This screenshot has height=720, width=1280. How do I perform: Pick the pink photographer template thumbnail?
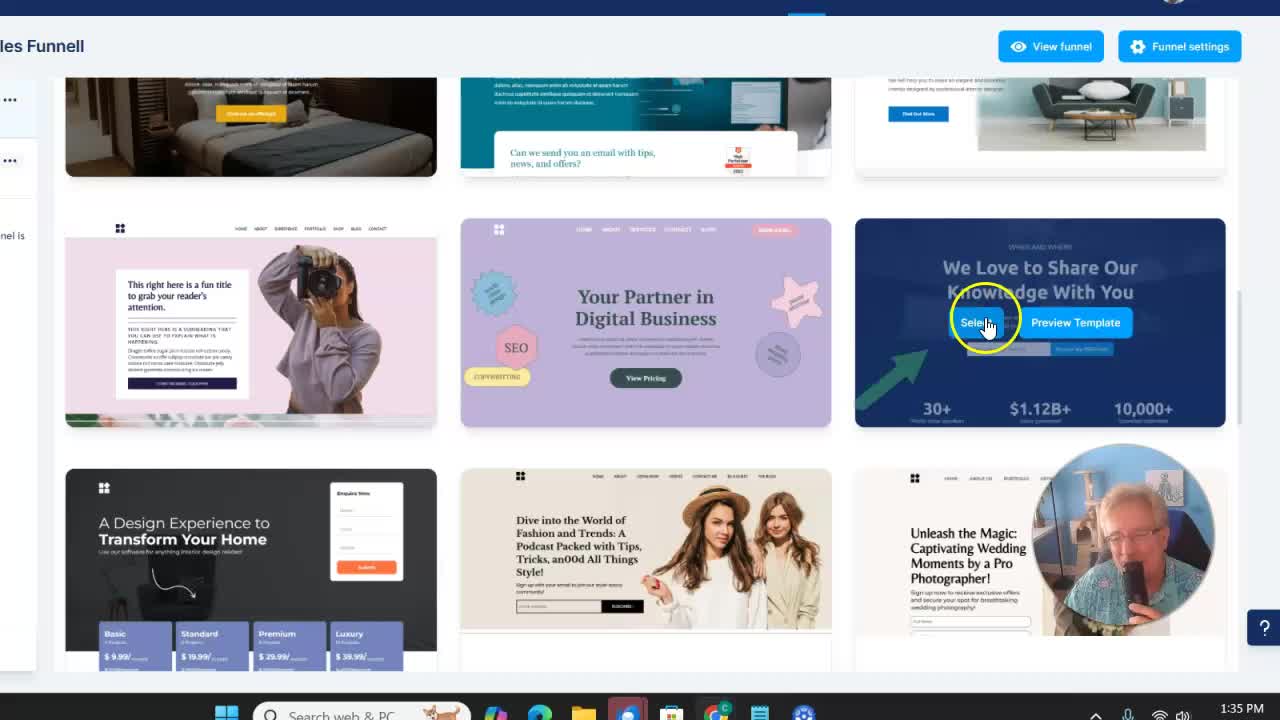click(250, 322)
